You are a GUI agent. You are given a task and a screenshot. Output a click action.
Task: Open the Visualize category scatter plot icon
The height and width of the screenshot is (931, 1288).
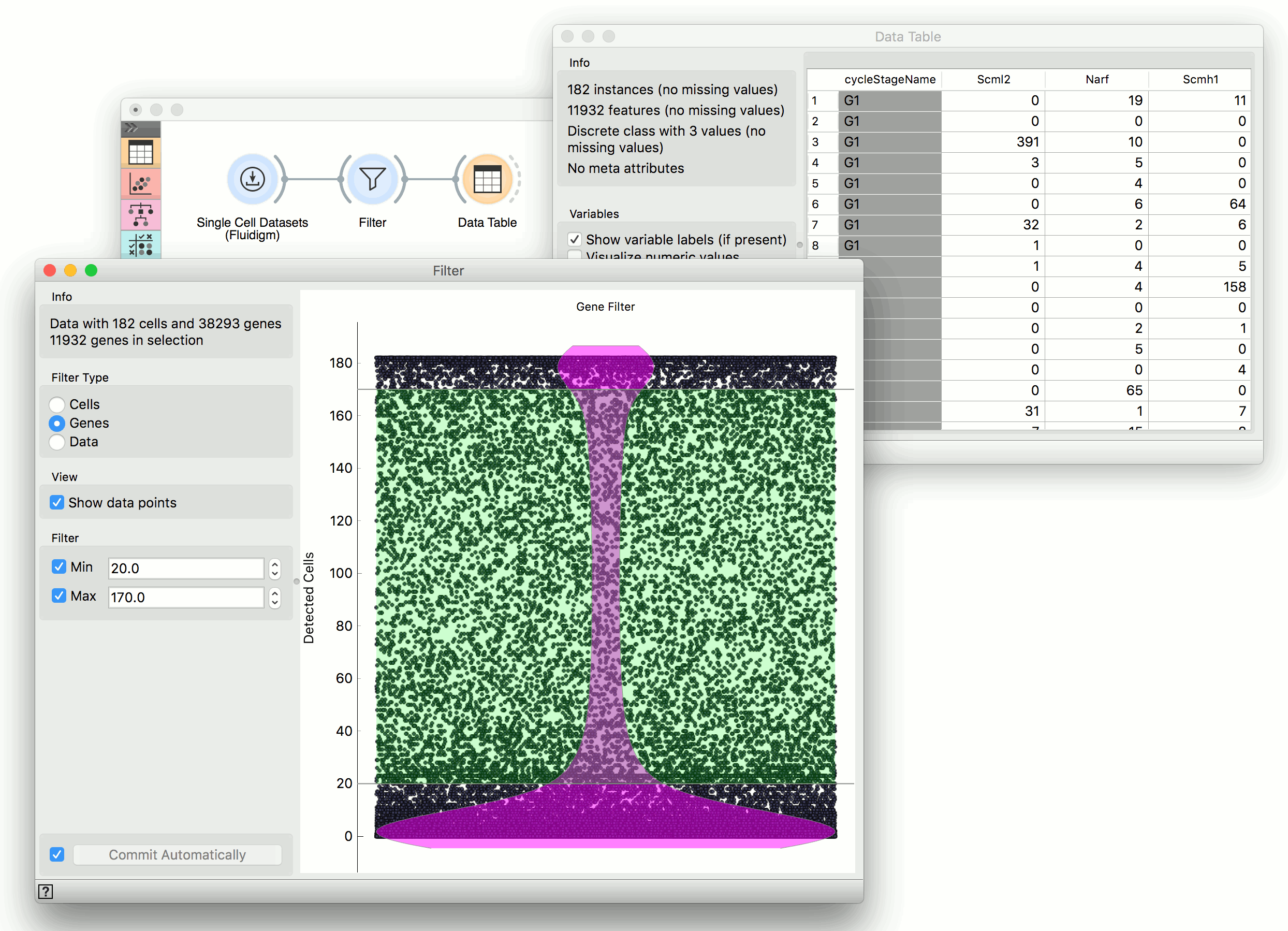tap(141, 183)
